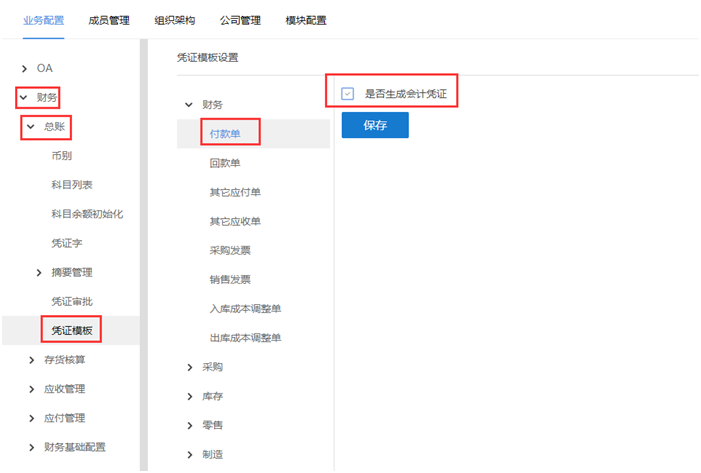Viewport: 701px width, 473px height.
Task: Select 出库成本调整单 in the template tree
Action: (245, 338)
